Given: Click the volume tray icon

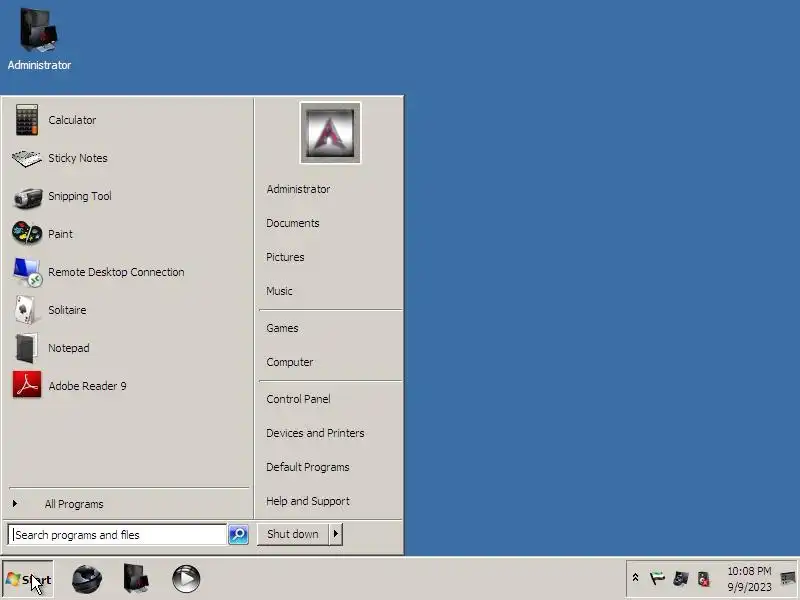Looking at the screenshot, I should tap(704, 579).
